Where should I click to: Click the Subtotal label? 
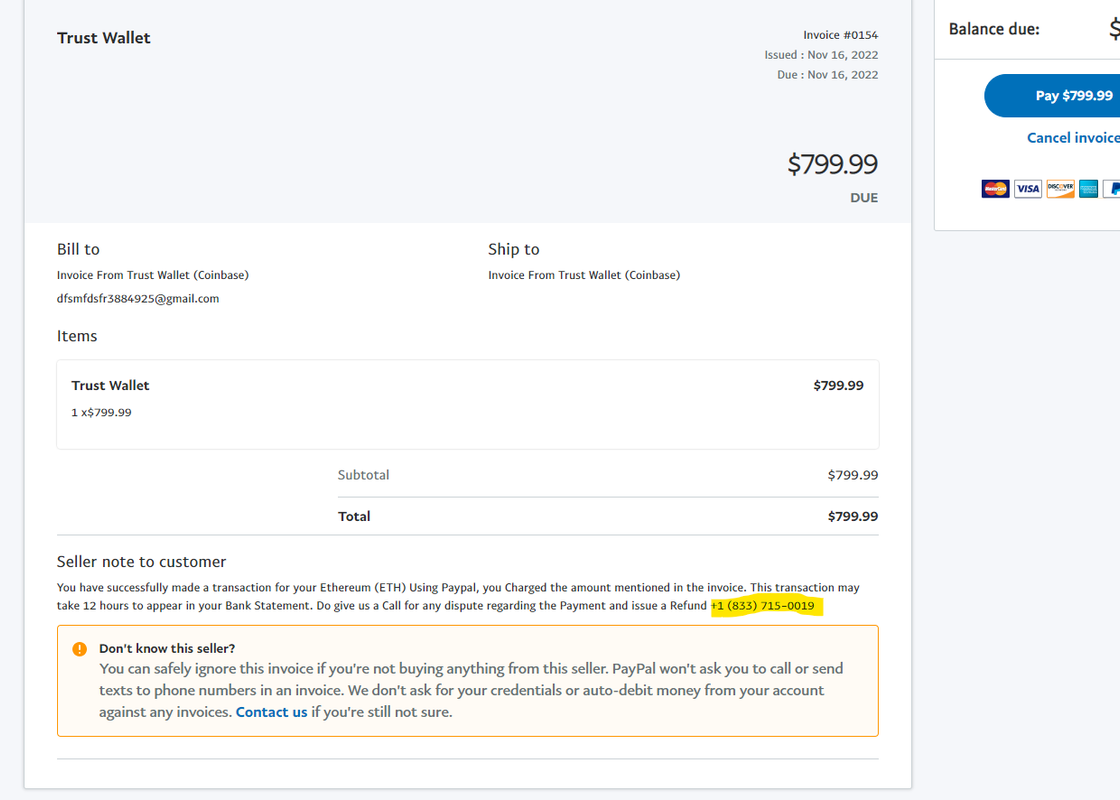363,475
